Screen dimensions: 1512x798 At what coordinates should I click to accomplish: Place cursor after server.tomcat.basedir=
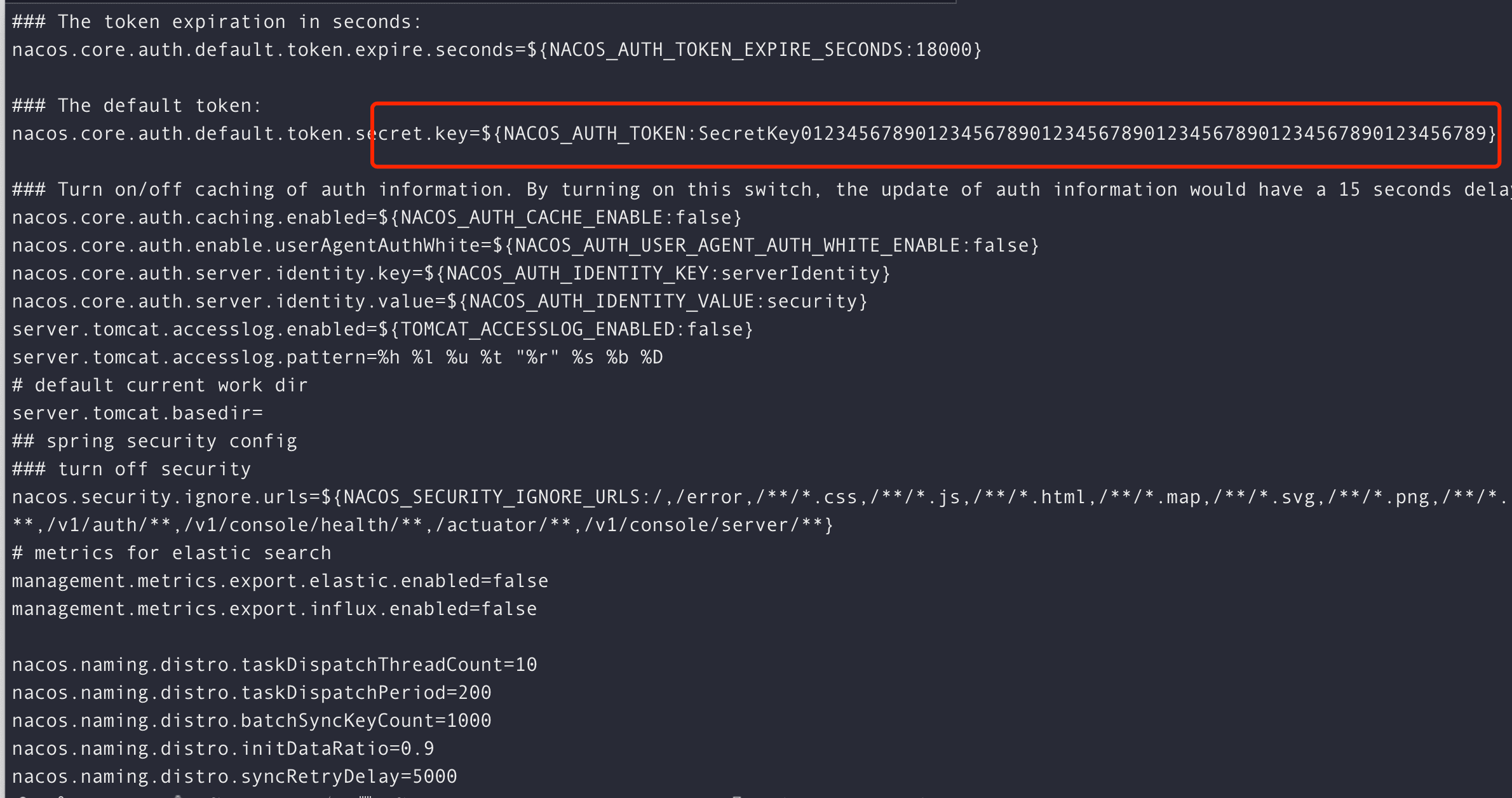(264, 413)
